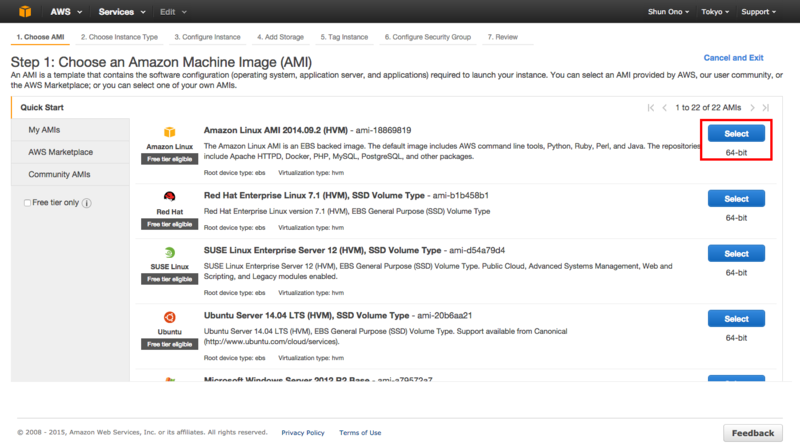Open the Shun Ono account menu
This screenshot has width=800, height=447.
[x=668, y=12]
